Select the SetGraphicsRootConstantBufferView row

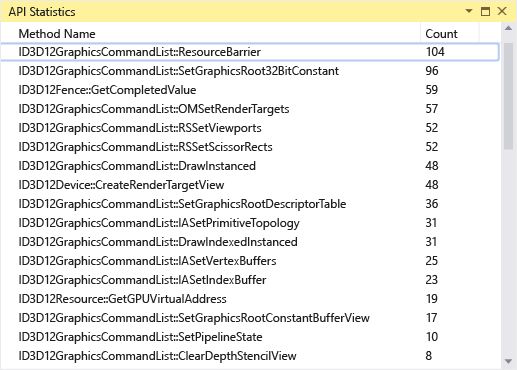click(x=250, y=318)
